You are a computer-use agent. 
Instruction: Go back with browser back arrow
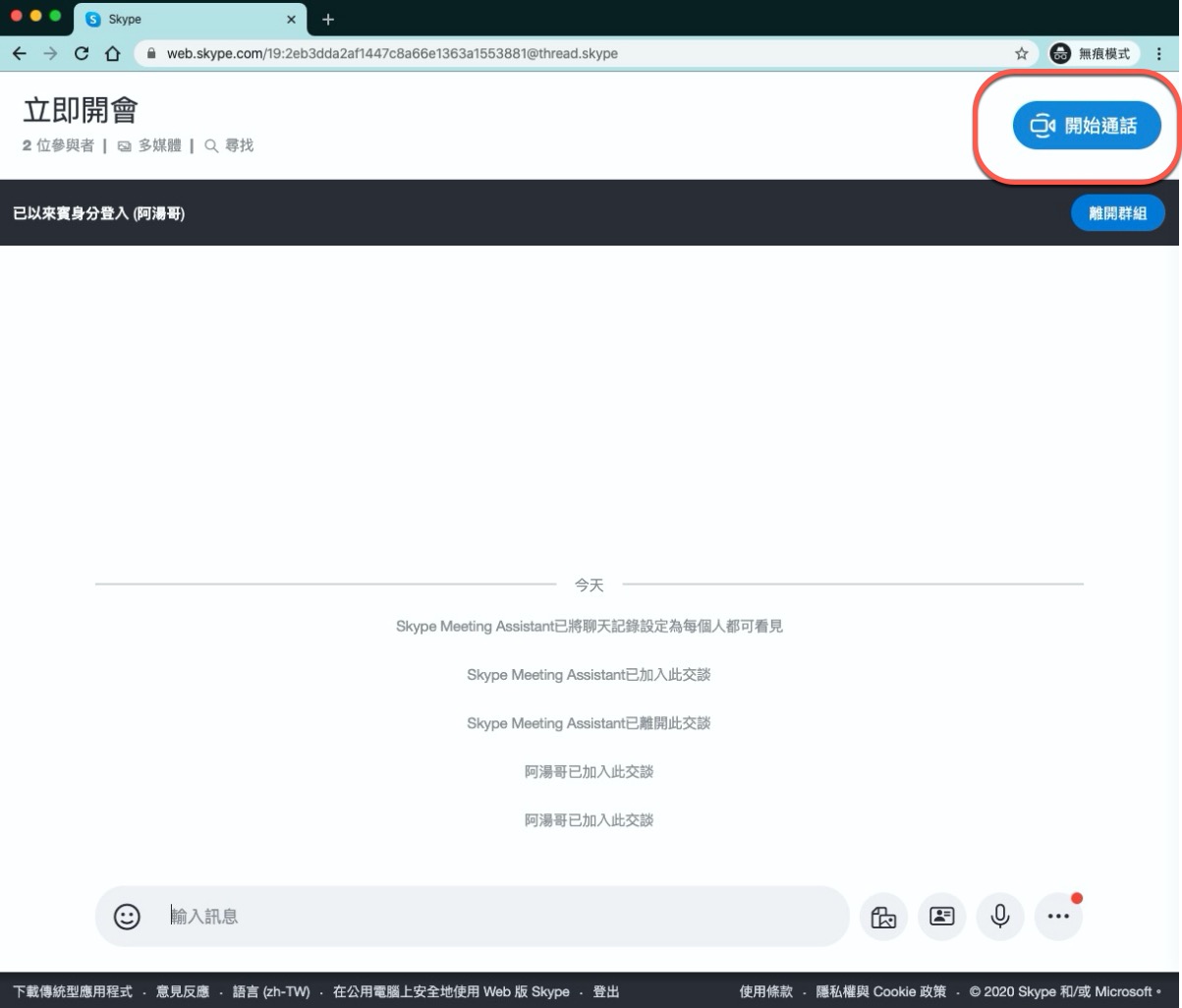pyautogui.click(x=19, y=53)
